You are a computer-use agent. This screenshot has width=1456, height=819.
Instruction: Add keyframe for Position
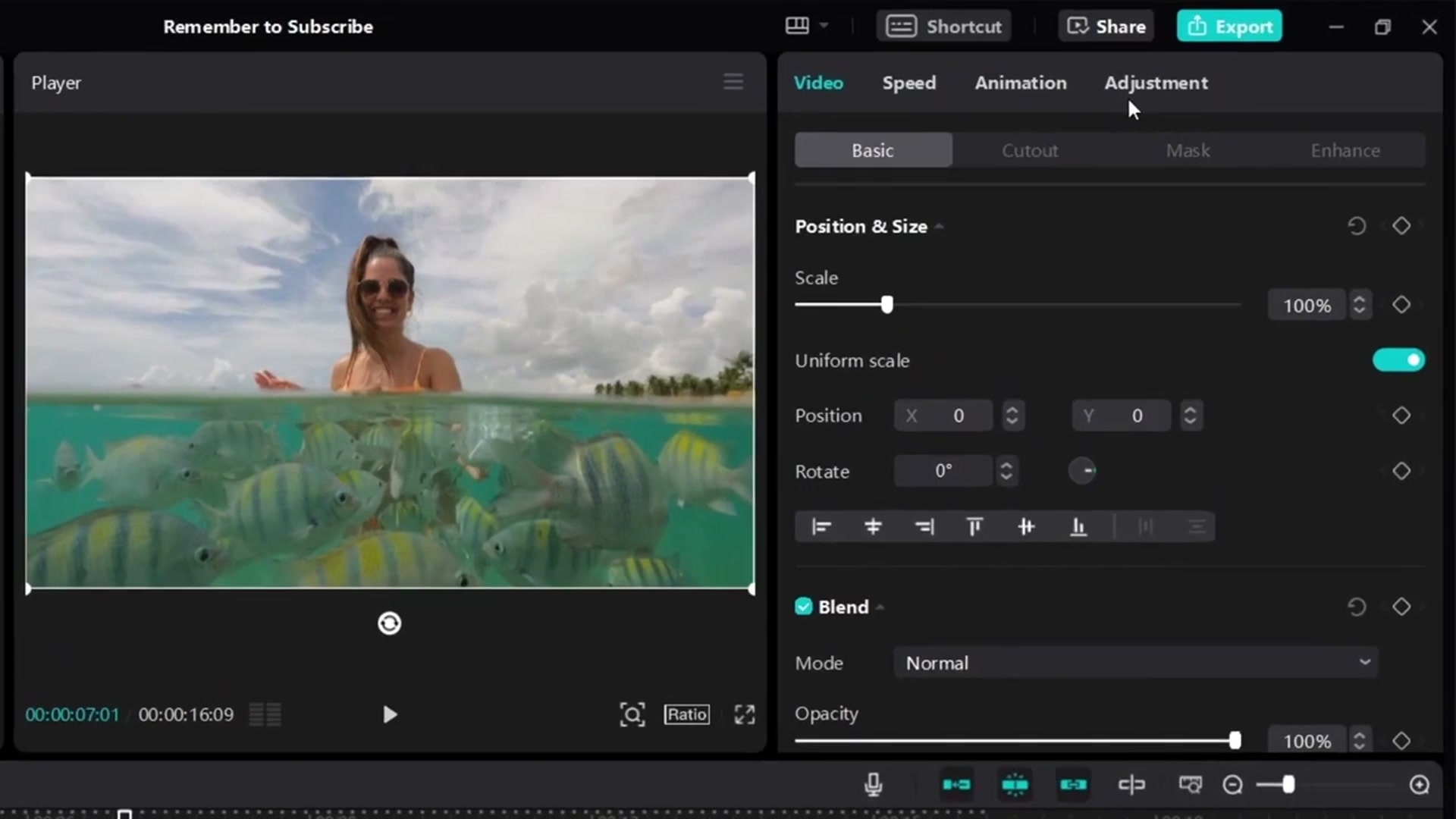1401,416
